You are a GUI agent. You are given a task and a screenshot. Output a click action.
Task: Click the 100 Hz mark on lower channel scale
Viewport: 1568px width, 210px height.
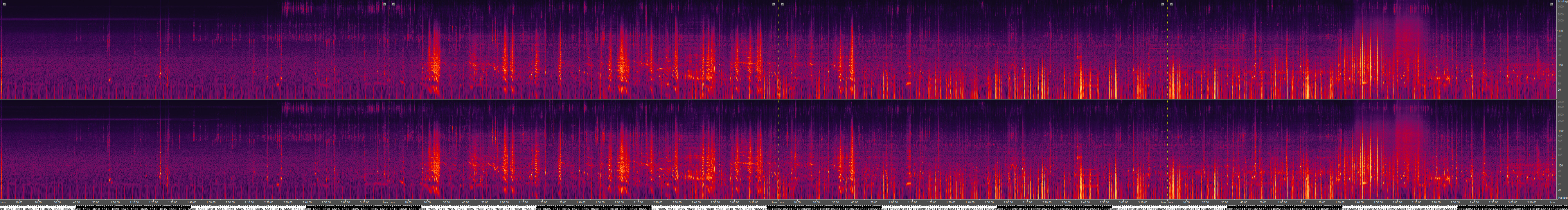click(1561, 165)
